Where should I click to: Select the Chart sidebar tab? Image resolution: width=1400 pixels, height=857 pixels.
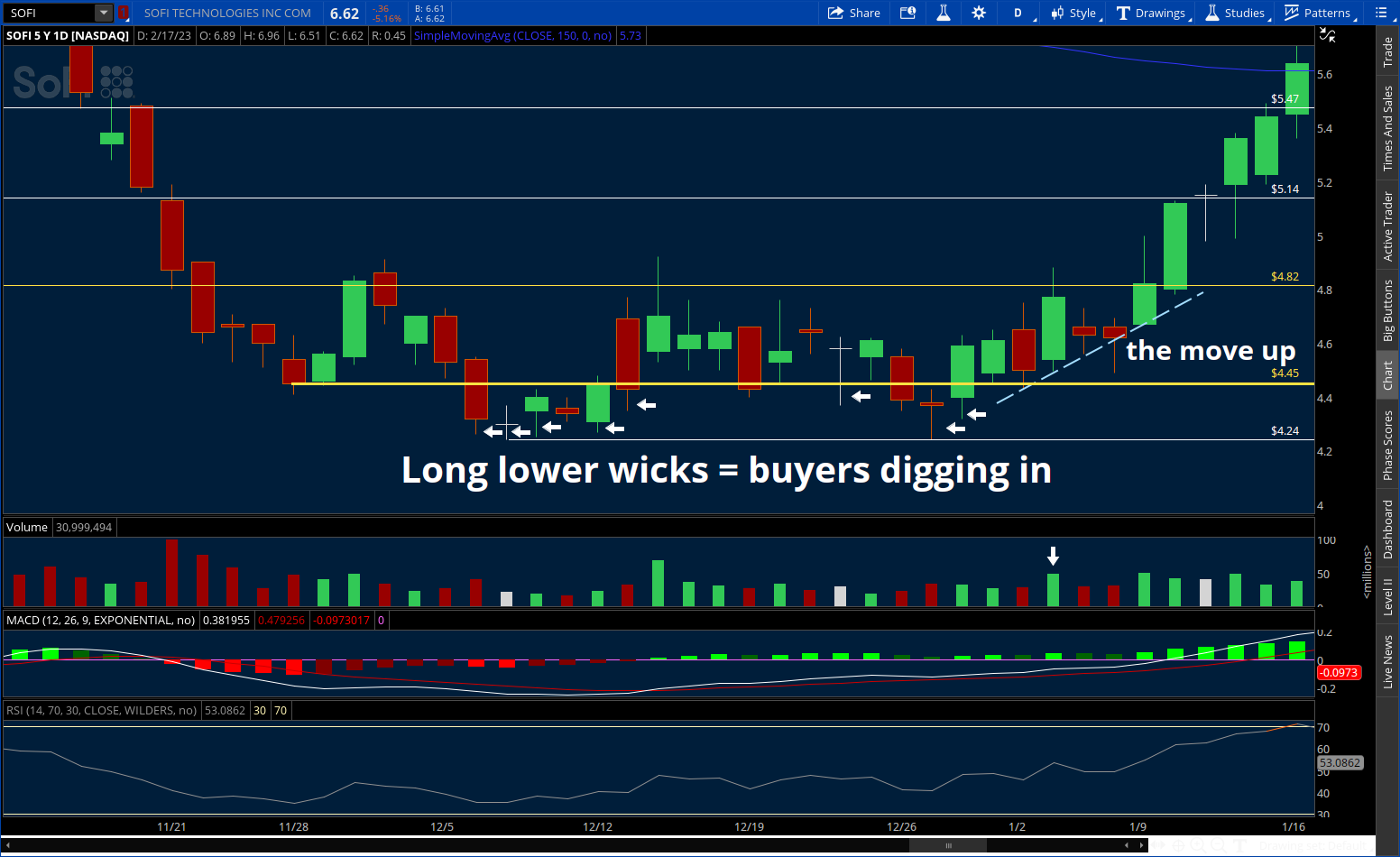click(x=1388, y=375)
